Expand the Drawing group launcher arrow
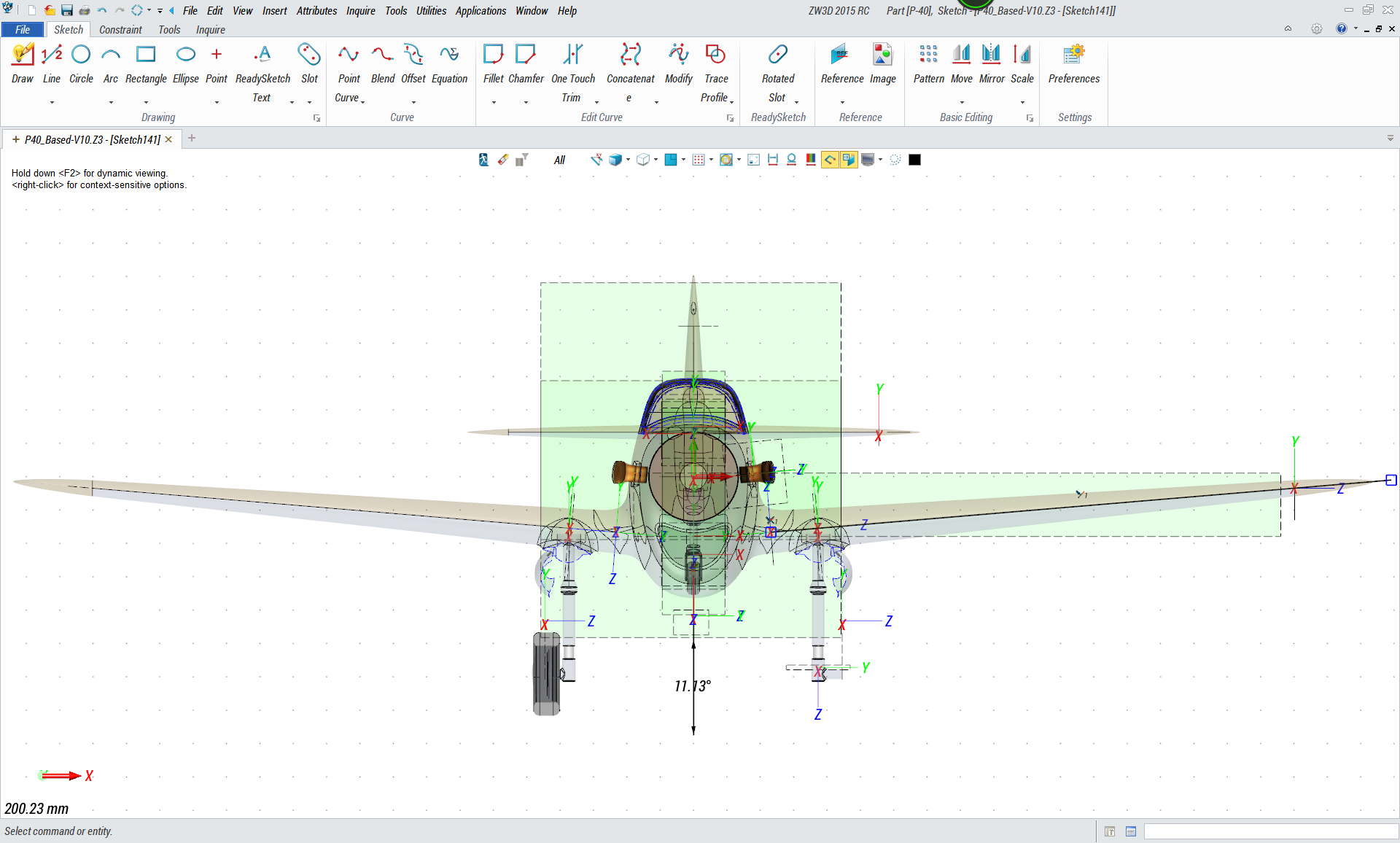The height and width of the screenshot is (843, 1400). tap(316, 118)
